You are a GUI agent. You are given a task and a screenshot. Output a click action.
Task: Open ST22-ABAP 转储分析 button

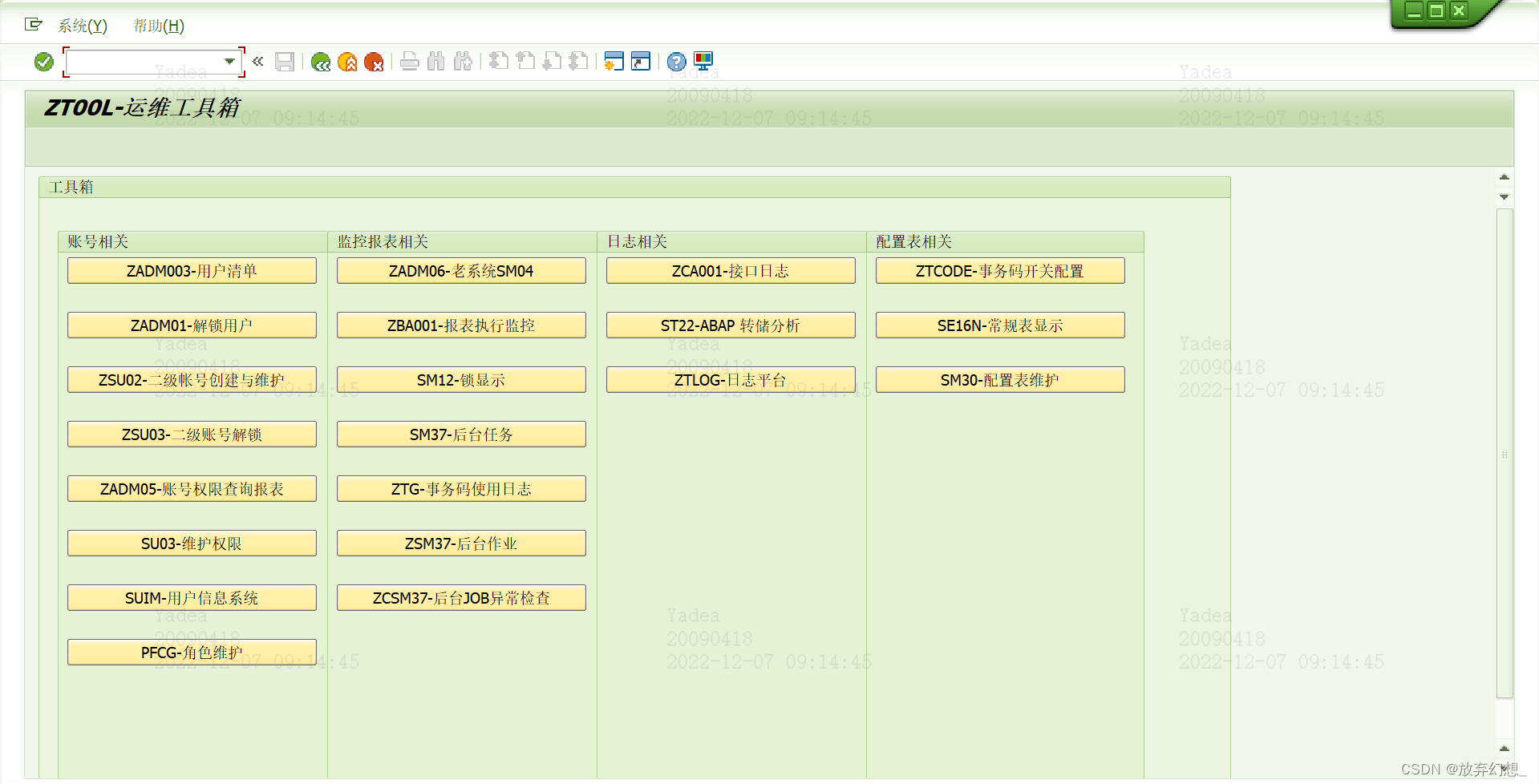click(x=731, y=325)
